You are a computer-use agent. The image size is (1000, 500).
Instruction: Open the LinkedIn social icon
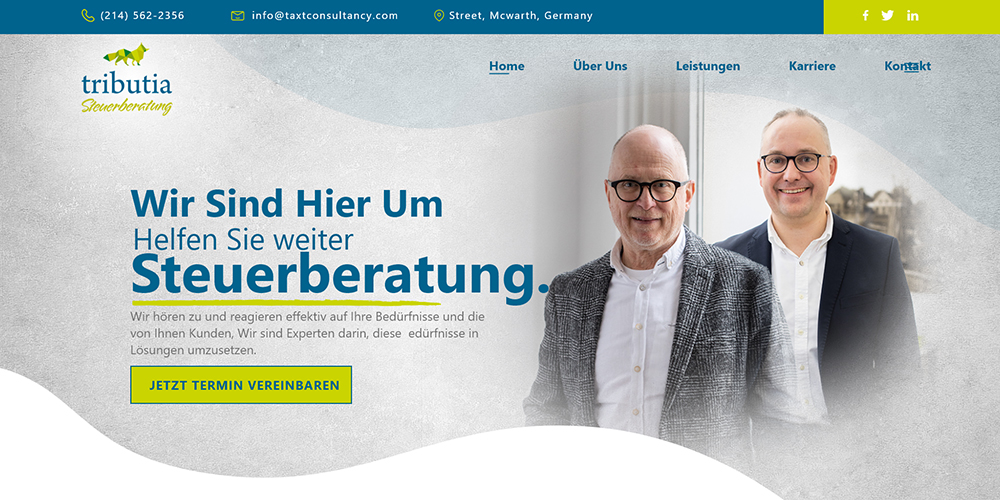pyautogui.click(x=913, y=16)
